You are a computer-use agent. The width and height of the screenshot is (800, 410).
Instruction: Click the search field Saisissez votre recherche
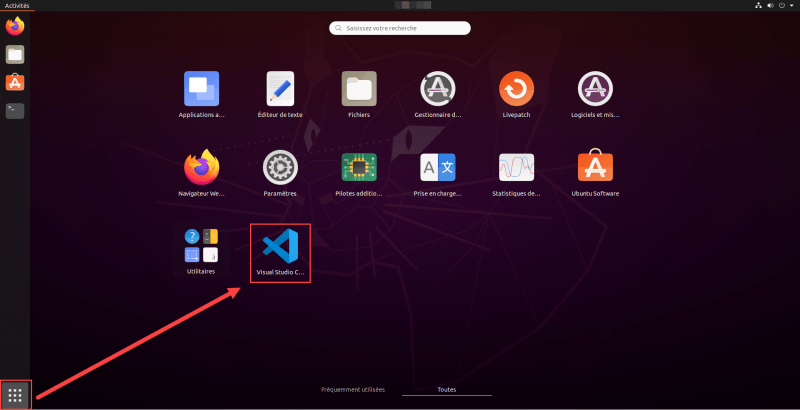[399, 28]
